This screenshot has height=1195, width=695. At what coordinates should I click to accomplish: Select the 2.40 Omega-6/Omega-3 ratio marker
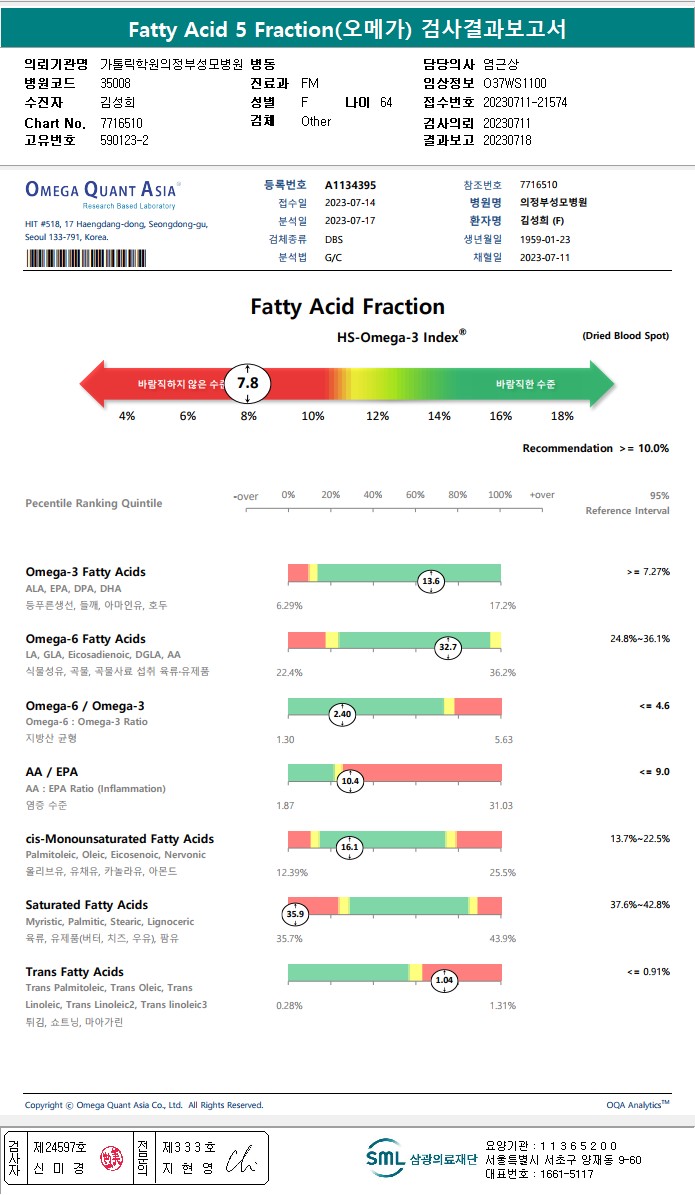343,714
